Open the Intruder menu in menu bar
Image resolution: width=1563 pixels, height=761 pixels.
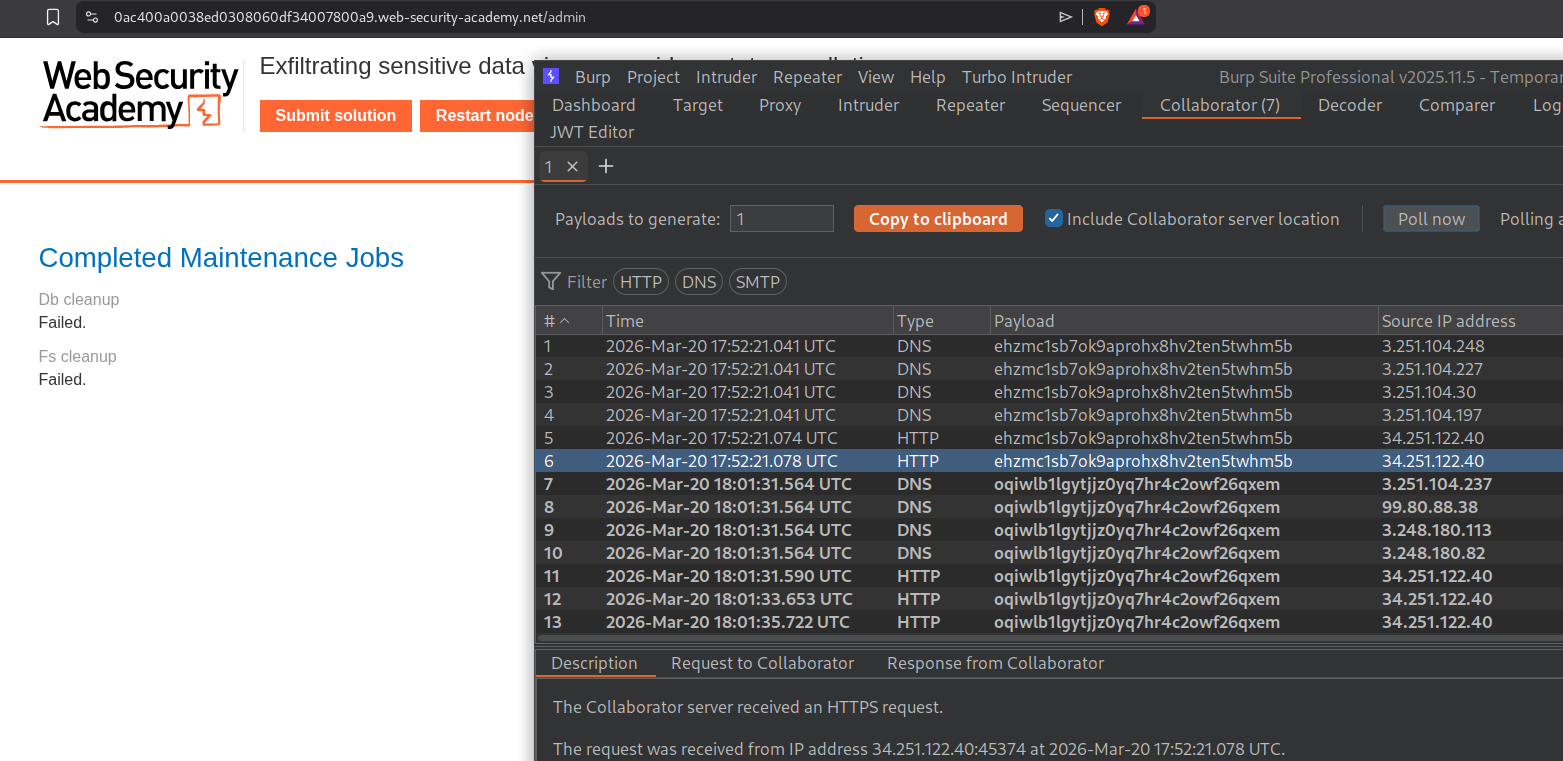(x=726, y=77)
